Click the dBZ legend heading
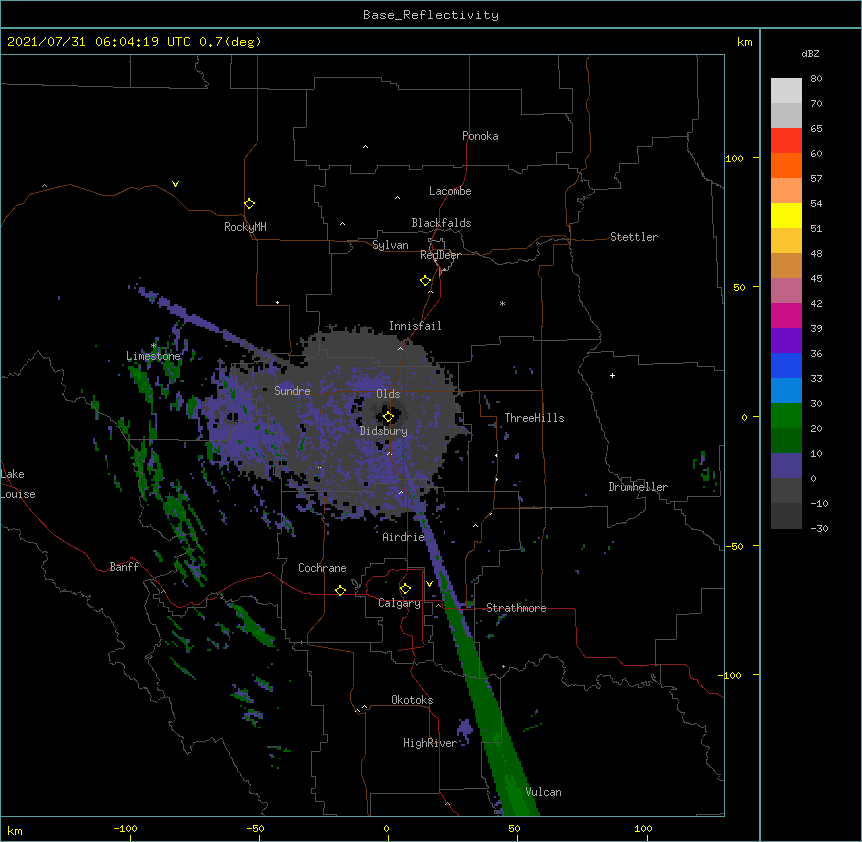This screenshot has width=862, height=842. tap(810, 53)
